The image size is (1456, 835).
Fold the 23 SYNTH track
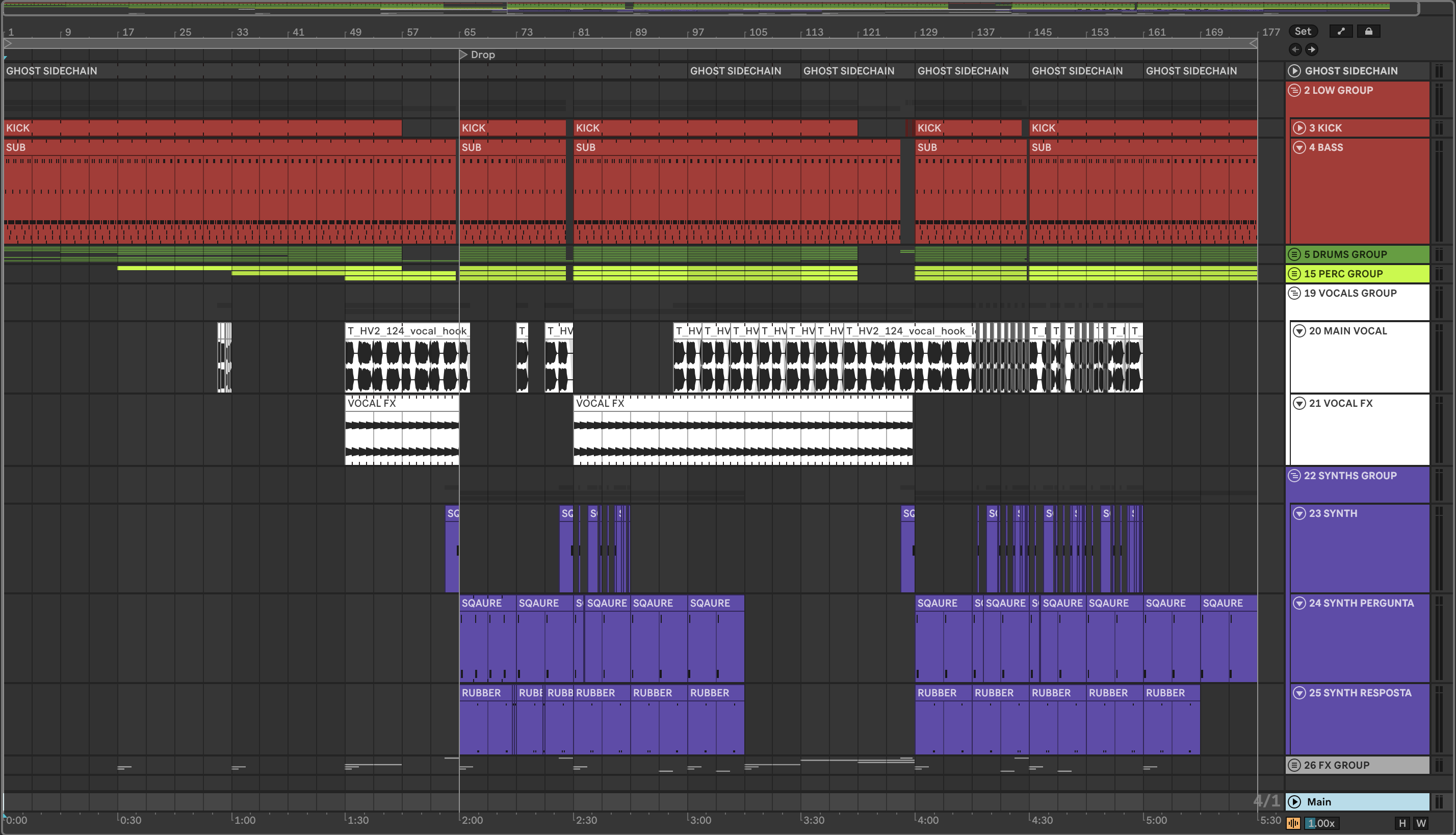point(1299,513)
